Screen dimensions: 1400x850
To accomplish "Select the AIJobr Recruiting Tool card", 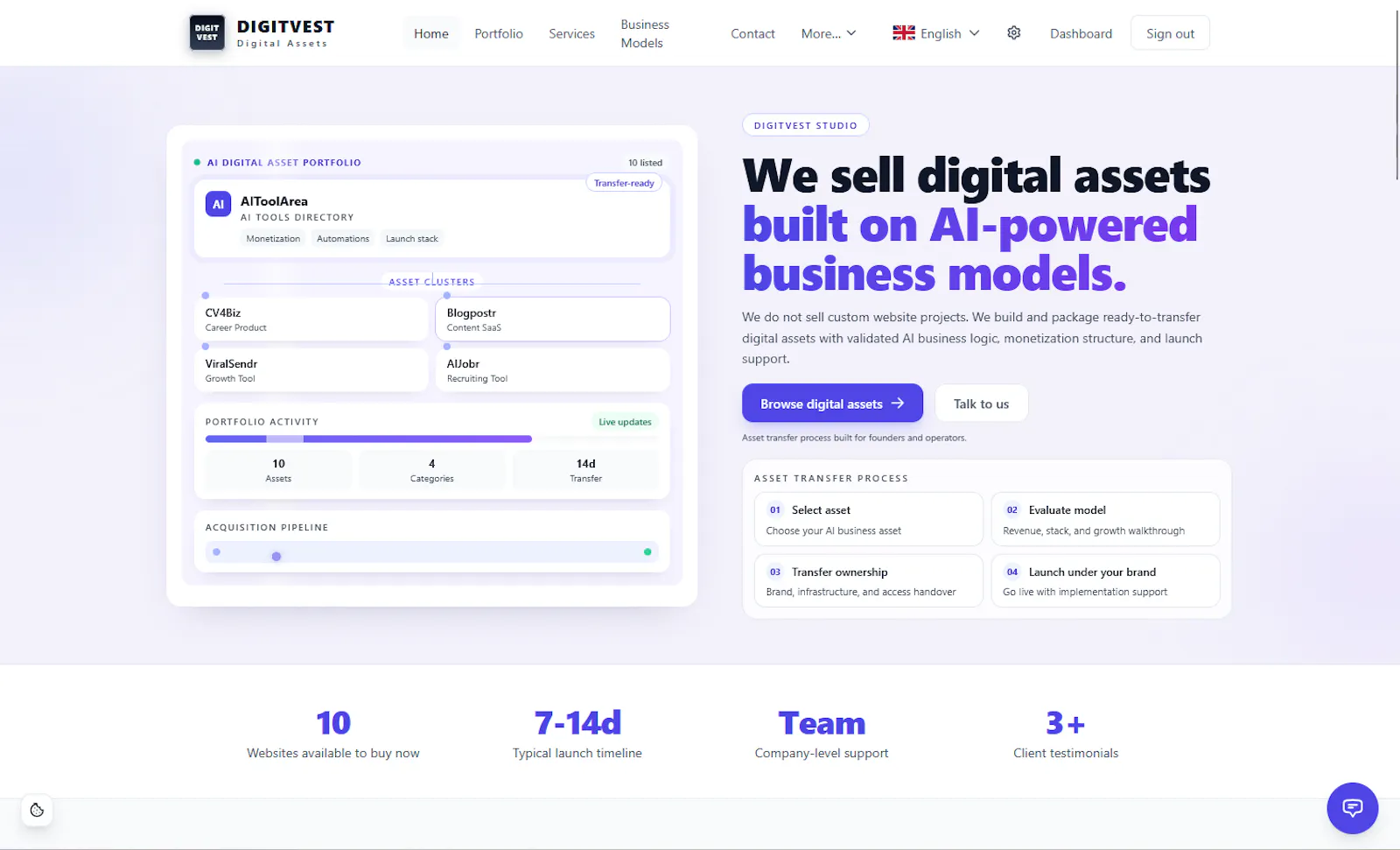I will (553, 370).
